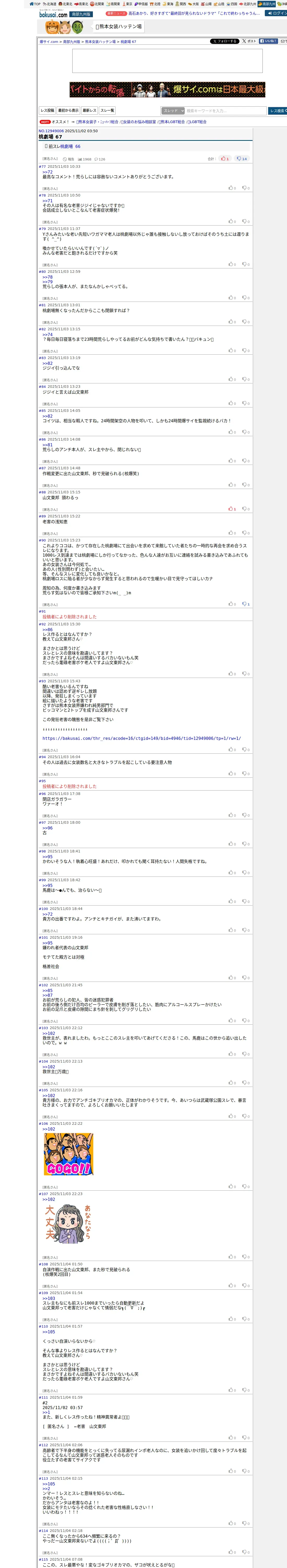
Task: Like post #78 with thumbs-up icon
Action: click(x=232, y=222)
